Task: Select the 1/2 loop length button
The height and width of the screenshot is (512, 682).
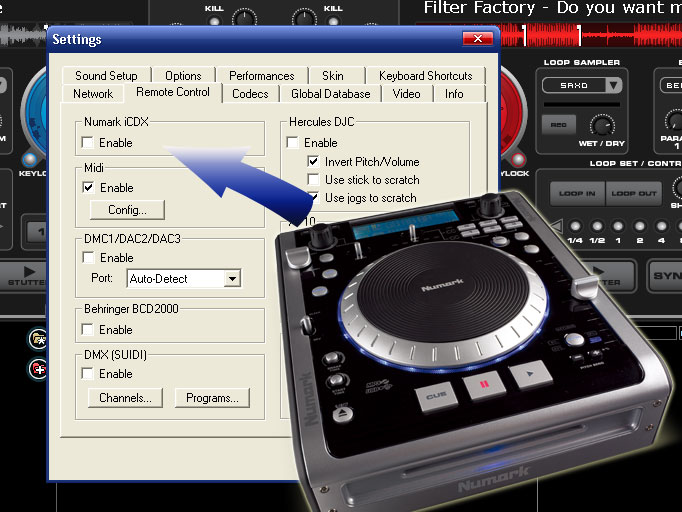Action: pyautogui.click(x=597, y=226)
